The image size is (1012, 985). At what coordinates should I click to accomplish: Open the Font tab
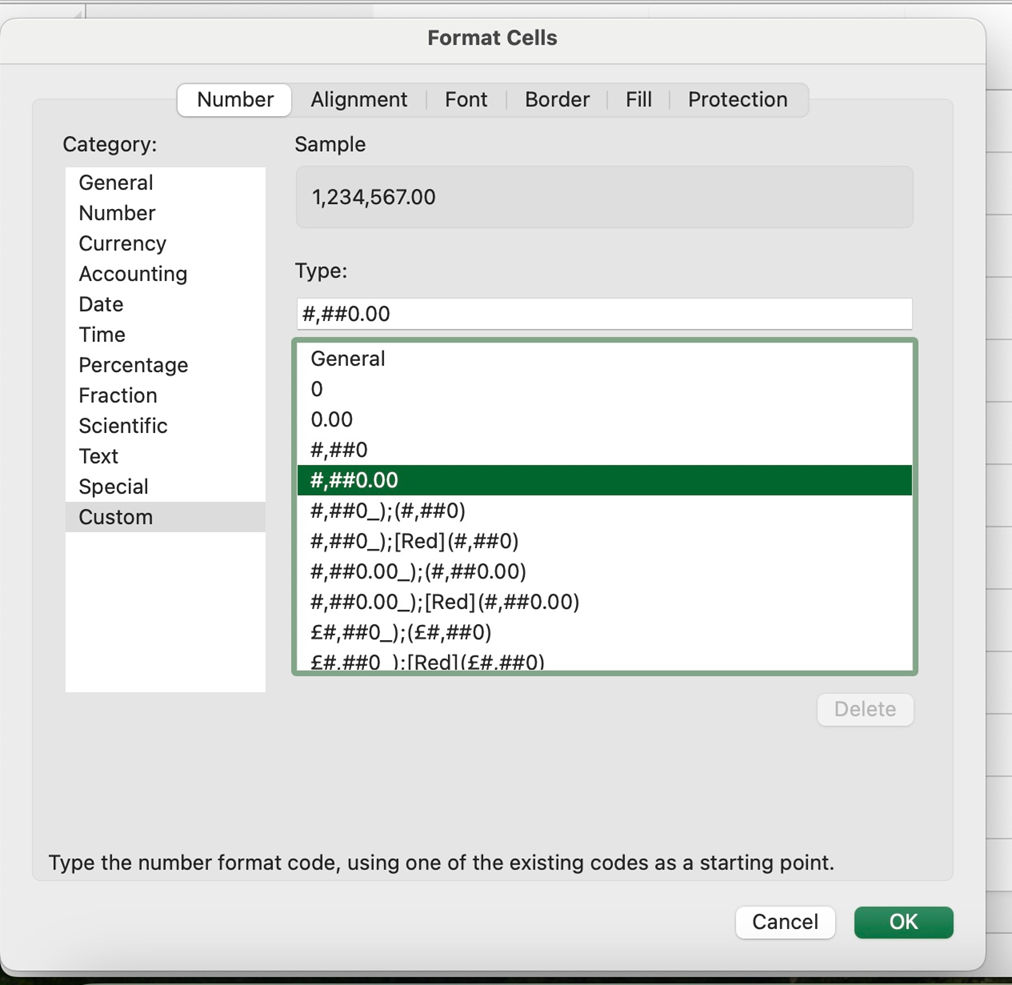466,99
